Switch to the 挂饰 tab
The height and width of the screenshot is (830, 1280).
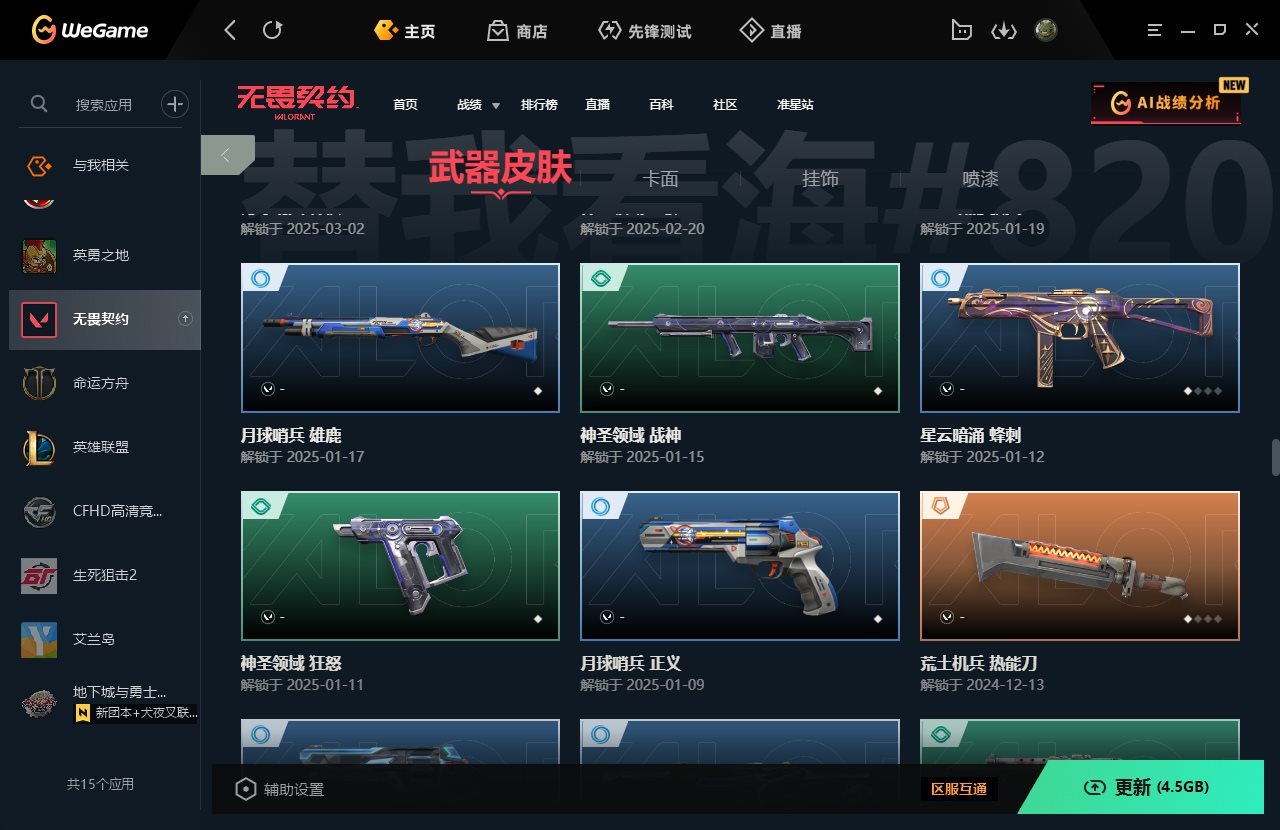tap(820, 179)
